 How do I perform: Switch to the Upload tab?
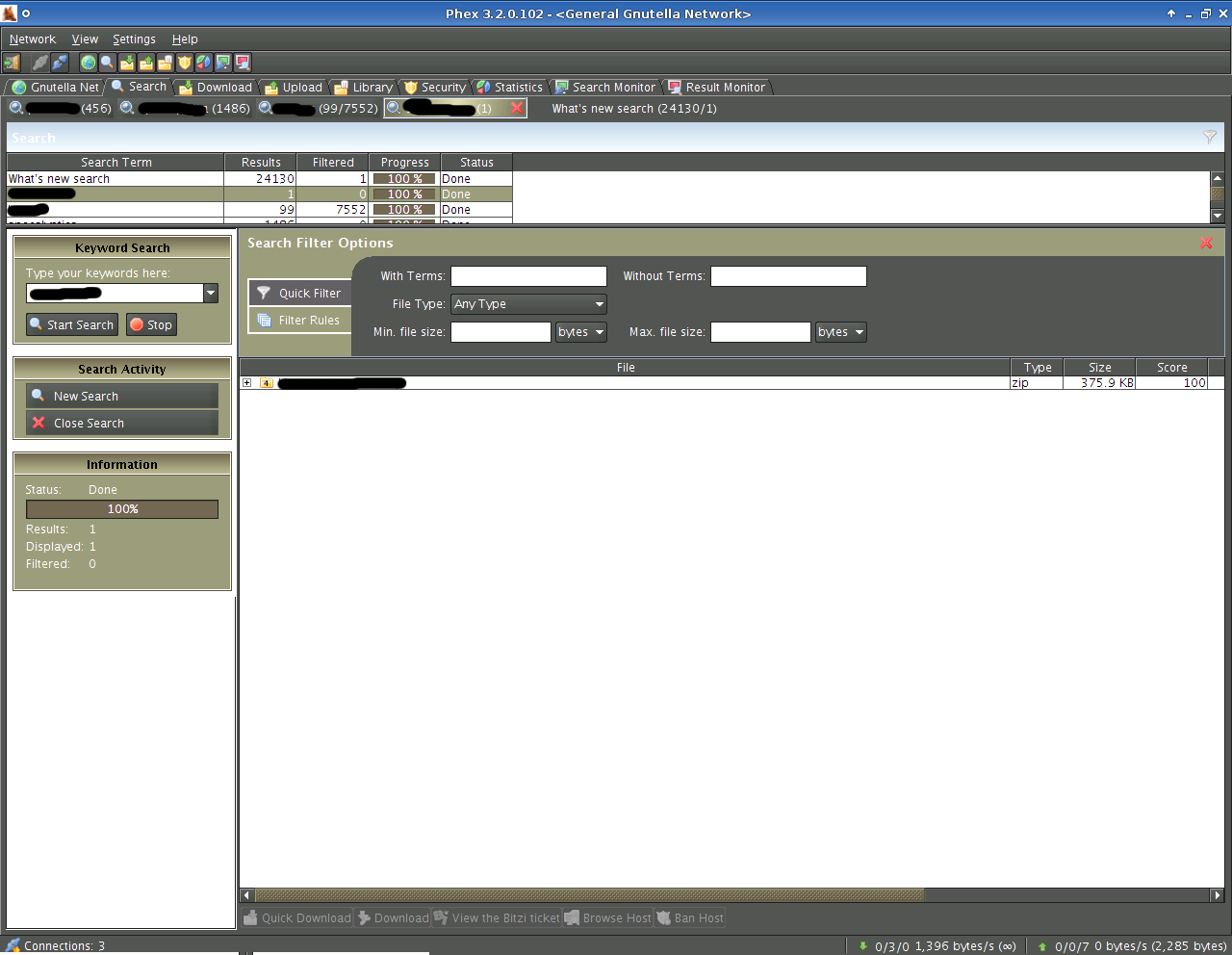[294, 87]
